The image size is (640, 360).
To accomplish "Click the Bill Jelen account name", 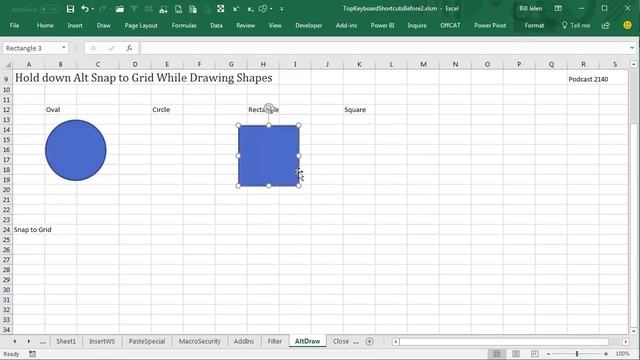I will [x=530, y=9].
